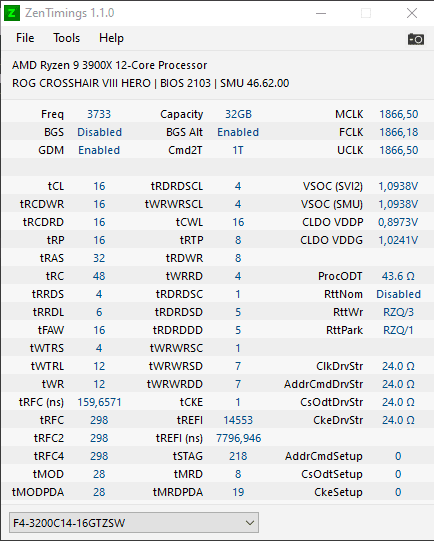Viewport: 434px width, 541px height.
Task: Click the ZenTimings app logo icon
Action: coord(12,13)
